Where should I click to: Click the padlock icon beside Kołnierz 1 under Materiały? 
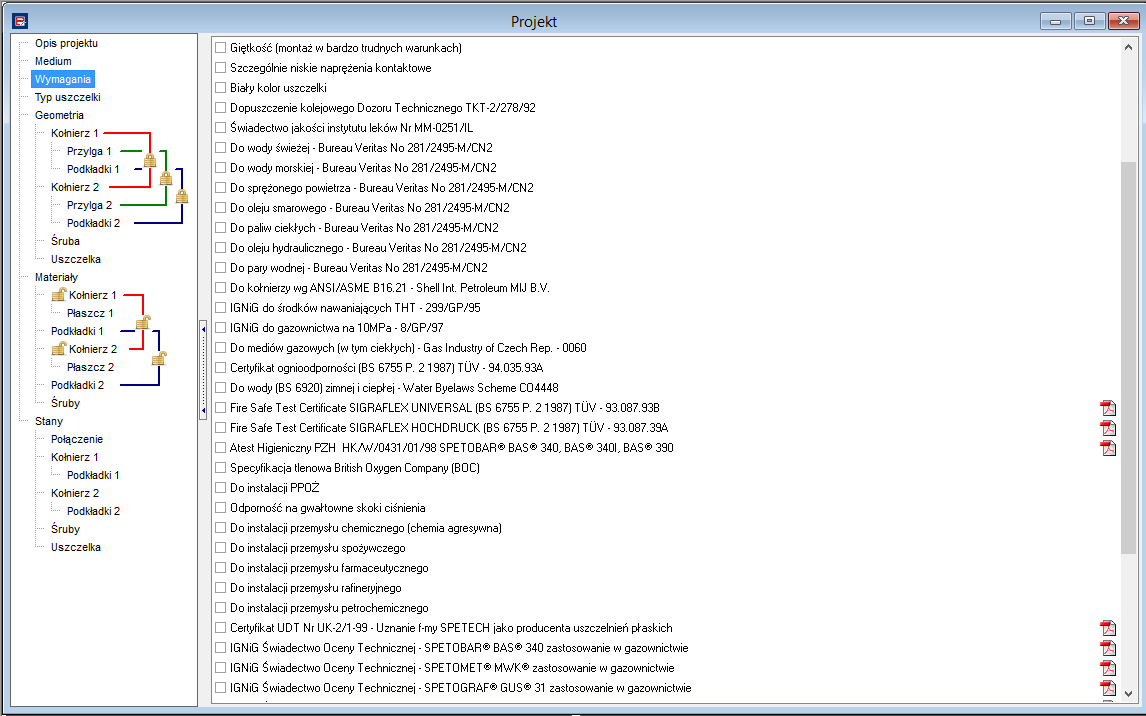coord(59,294)
